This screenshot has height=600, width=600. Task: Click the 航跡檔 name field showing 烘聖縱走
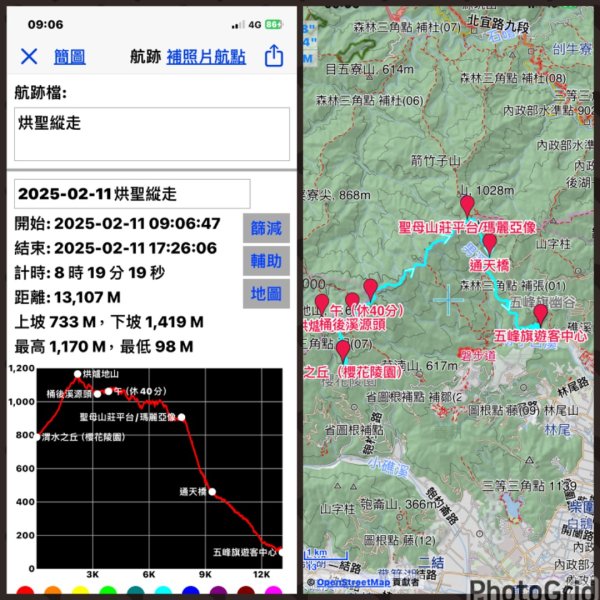tap(152, 134)
